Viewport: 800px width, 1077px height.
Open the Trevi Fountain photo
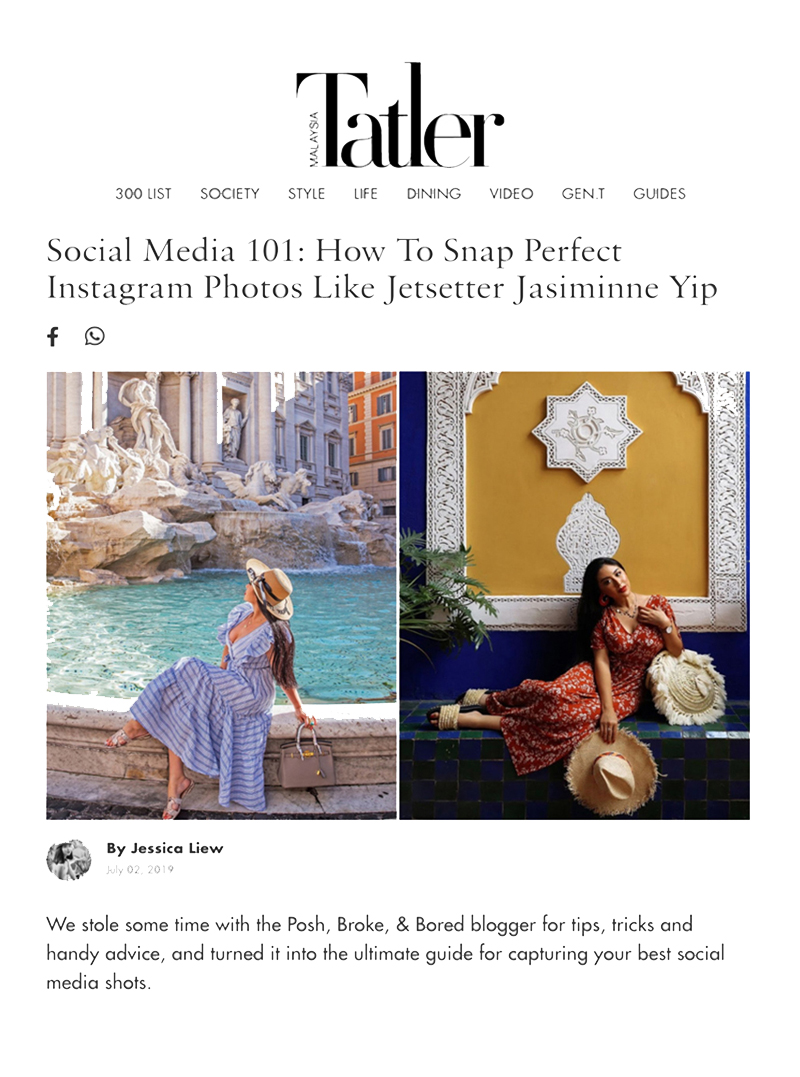[222, 596]
